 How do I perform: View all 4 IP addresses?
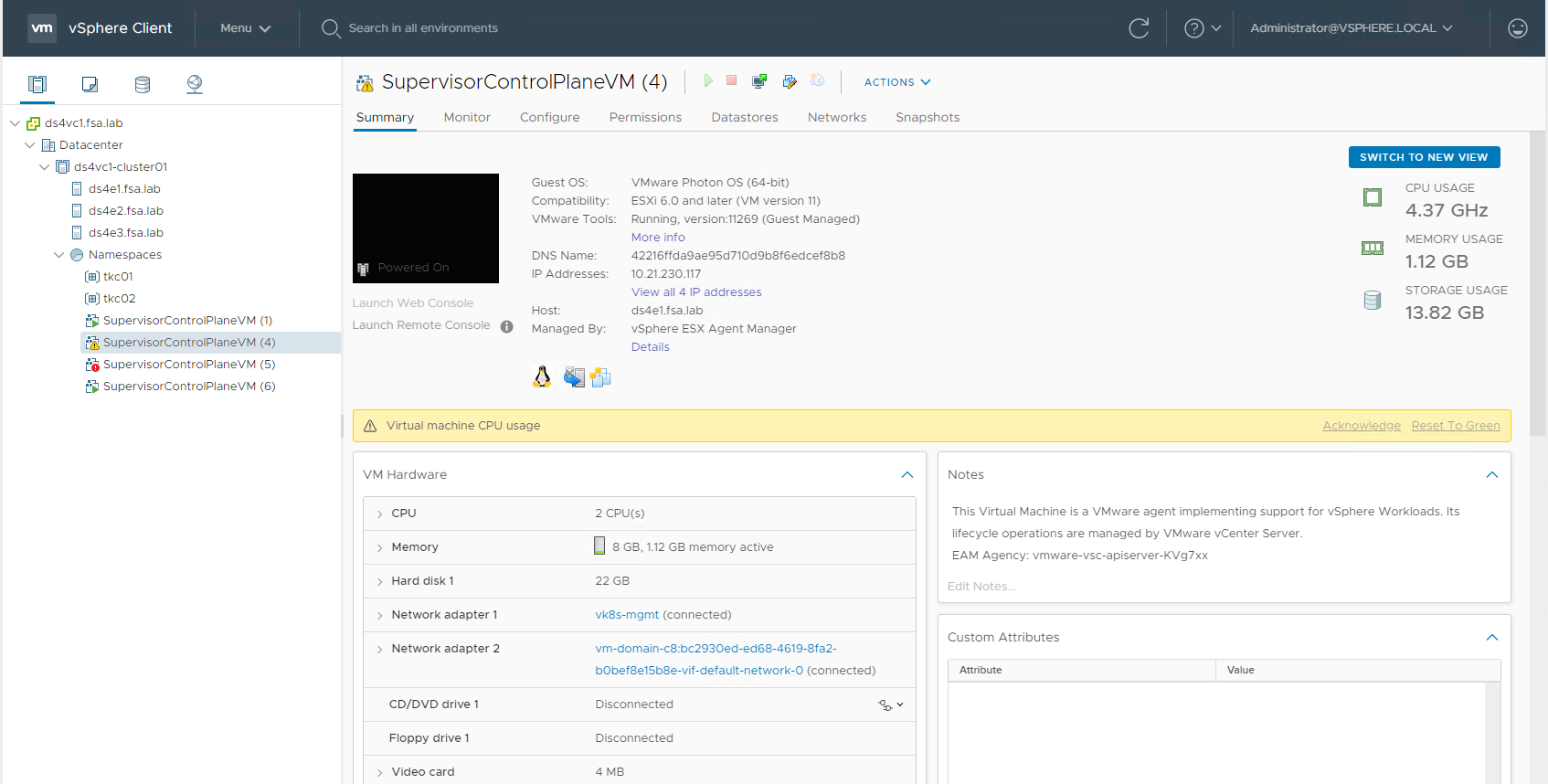pos(696,292)
